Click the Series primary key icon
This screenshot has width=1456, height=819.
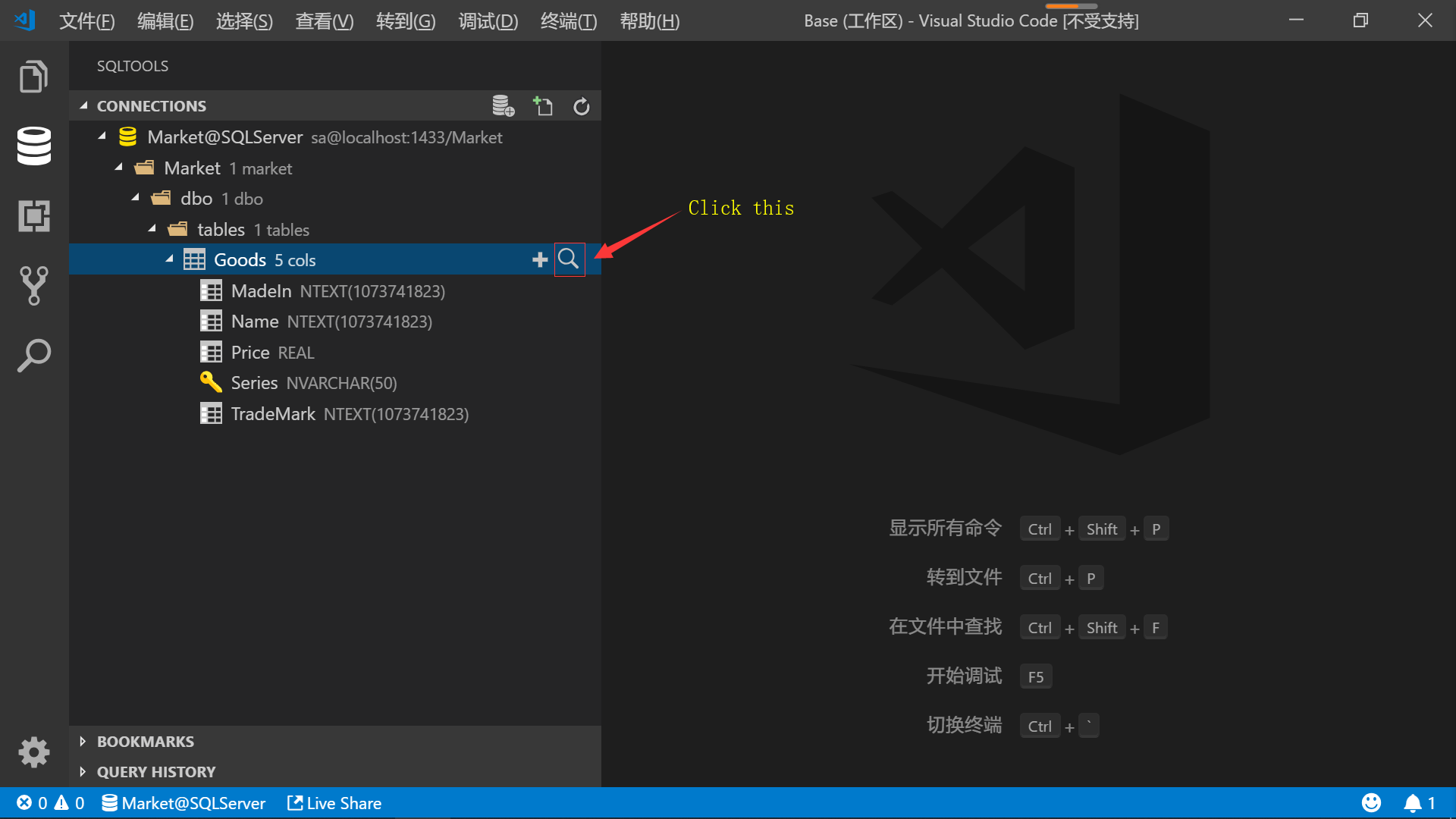(211, 382)
